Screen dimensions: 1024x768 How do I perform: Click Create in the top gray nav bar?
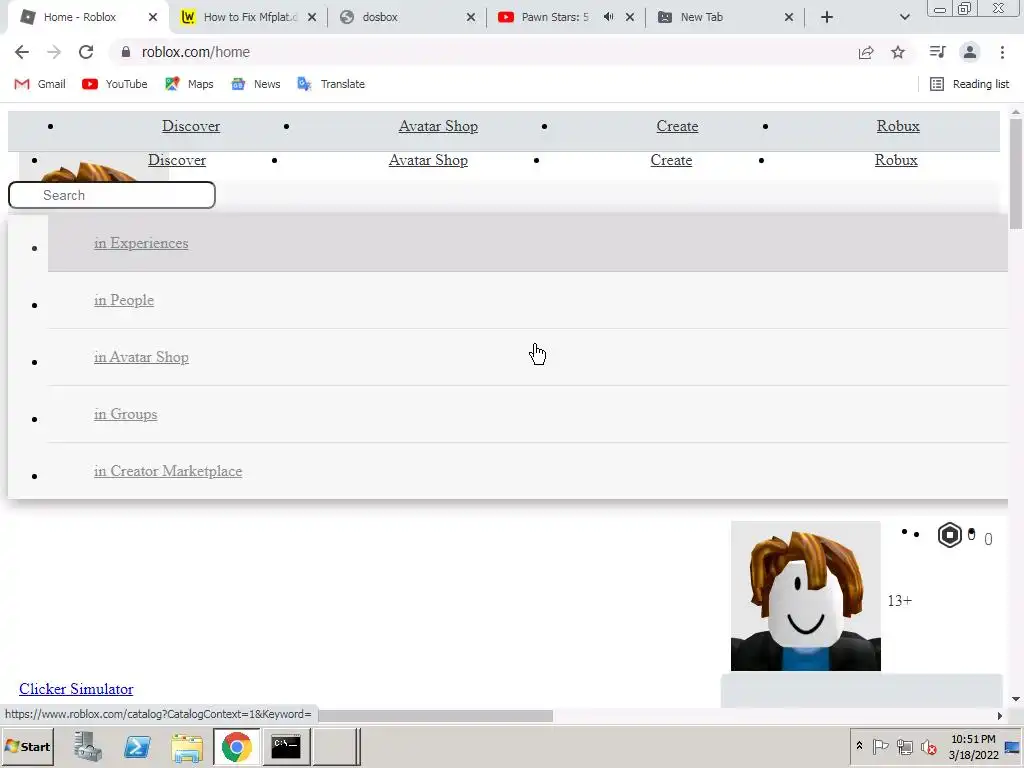677,126
